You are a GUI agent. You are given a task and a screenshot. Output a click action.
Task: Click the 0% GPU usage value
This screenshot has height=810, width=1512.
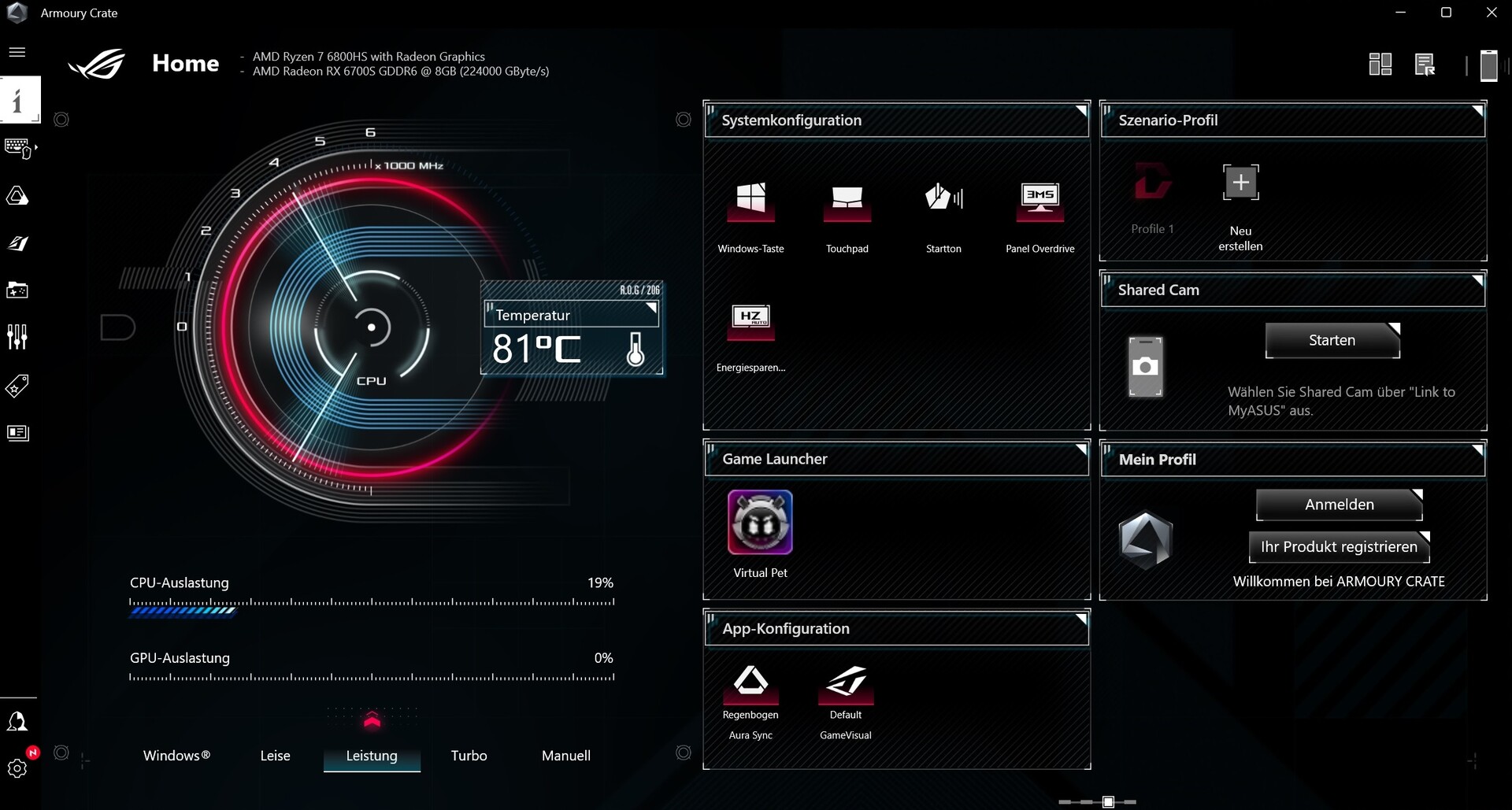tap(603, 658)
